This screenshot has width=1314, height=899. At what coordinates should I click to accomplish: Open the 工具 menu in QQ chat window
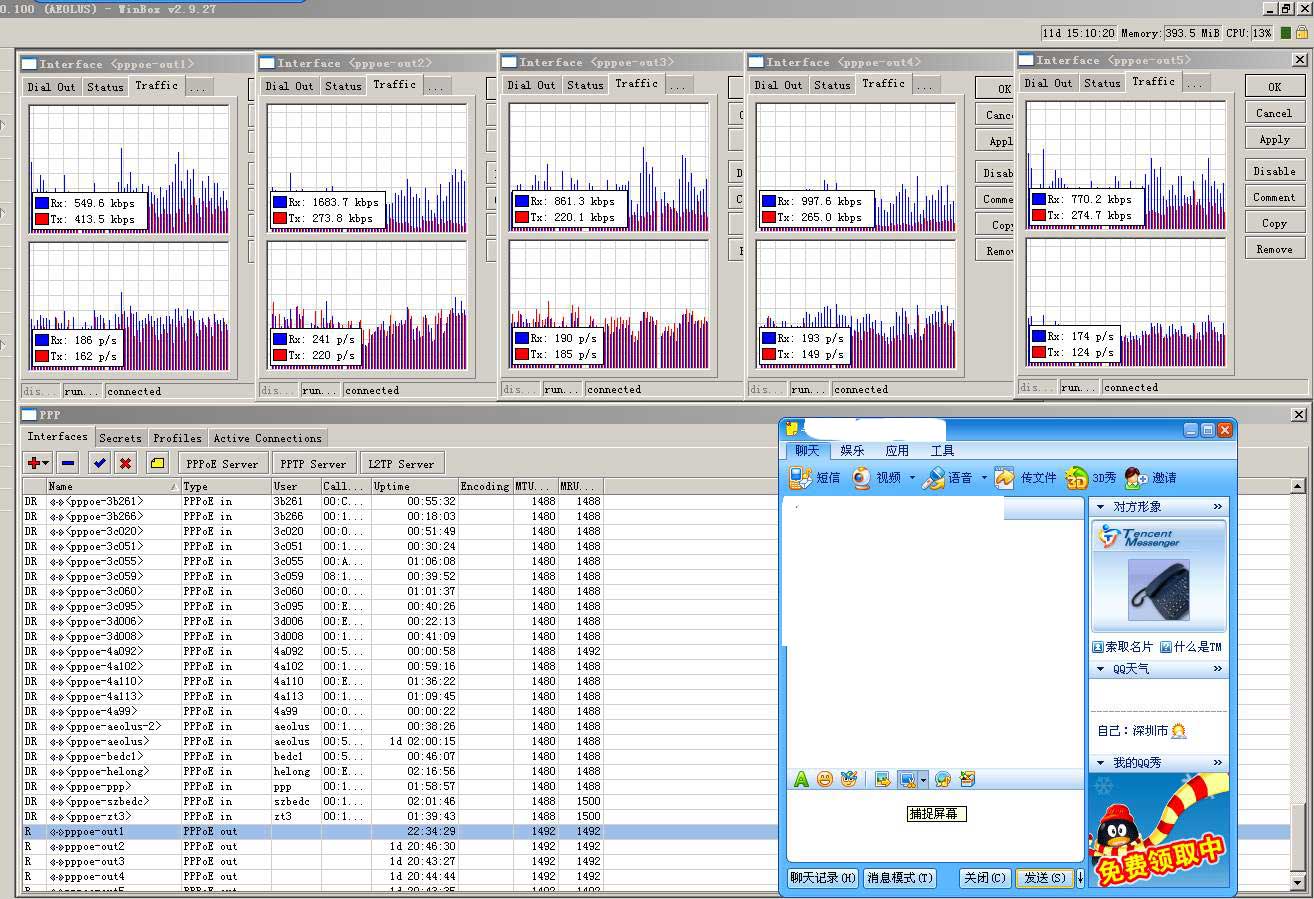pyautogui.click(x=943, y=451)
